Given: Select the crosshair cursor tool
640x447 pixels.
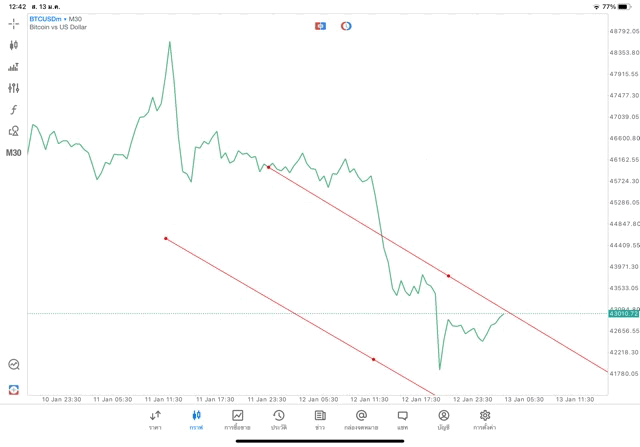Looking at the screenshot, I should [x=14, y=23].
